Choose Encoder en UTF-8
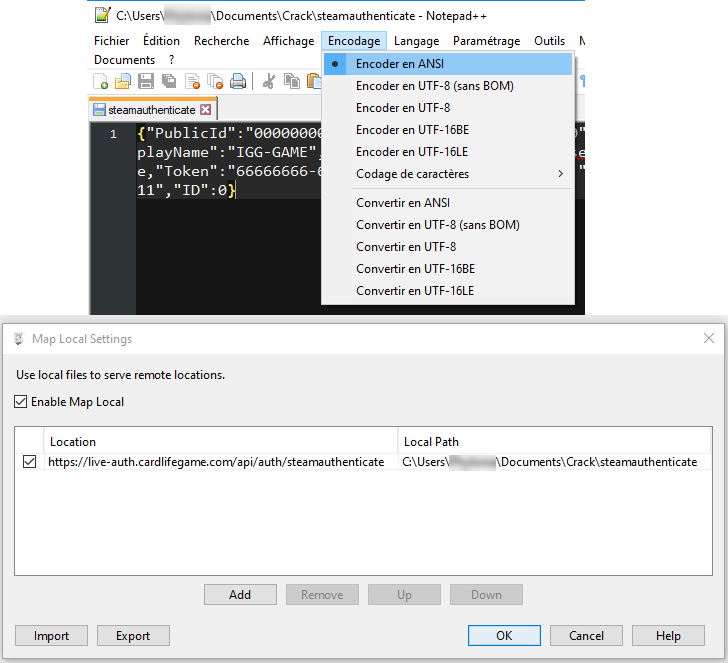Viewport: 728px width, 663px height. 448,108
